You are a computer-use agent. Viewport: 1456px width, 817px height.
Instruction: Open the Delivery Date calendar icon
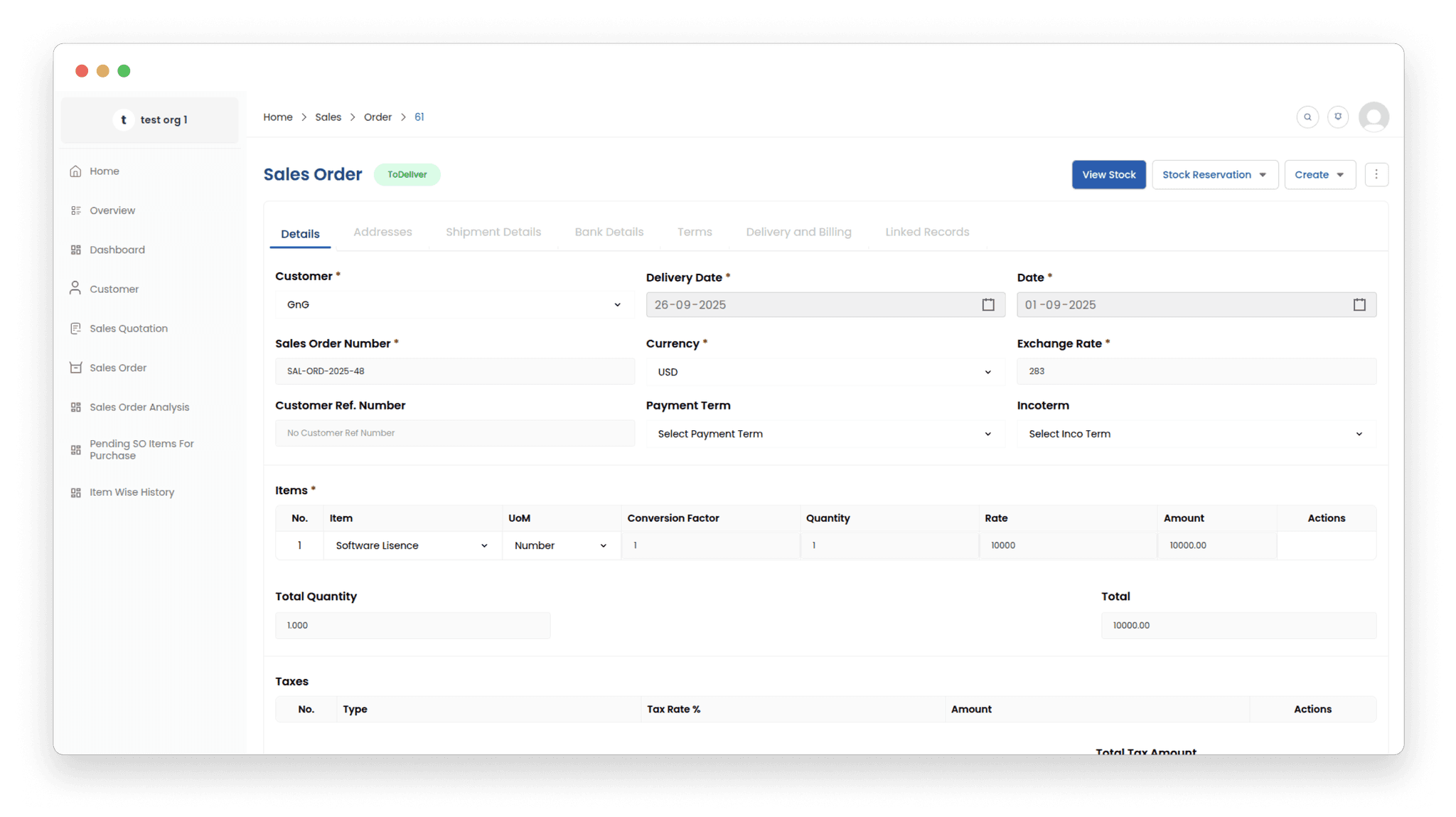click(x=988, y=305)
